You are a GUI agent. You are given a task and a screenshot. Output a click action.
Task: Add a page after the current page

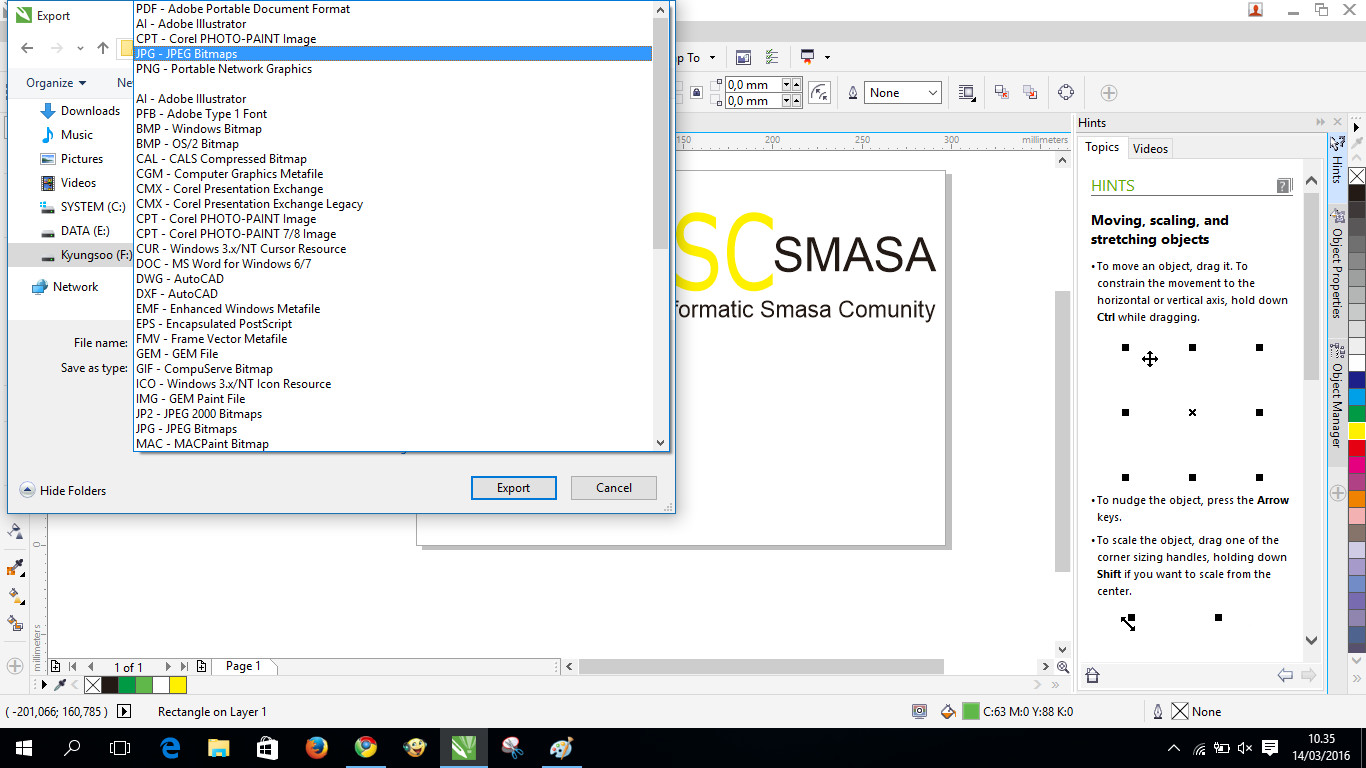point(202,666)
